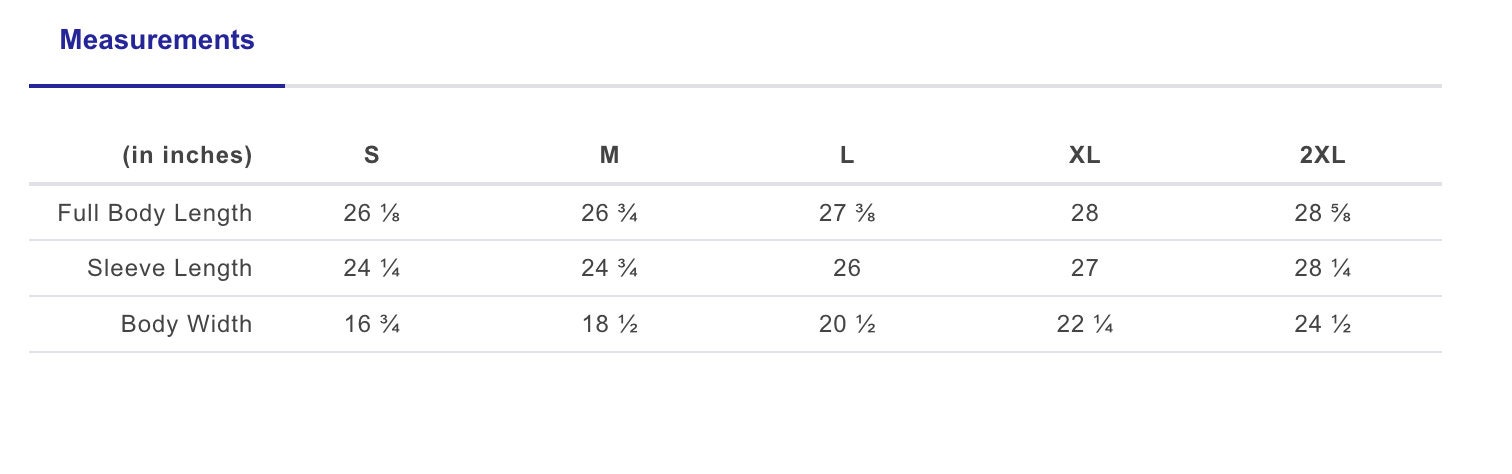
Task: Click the (in inches) unit label
Action: [187, 156]
